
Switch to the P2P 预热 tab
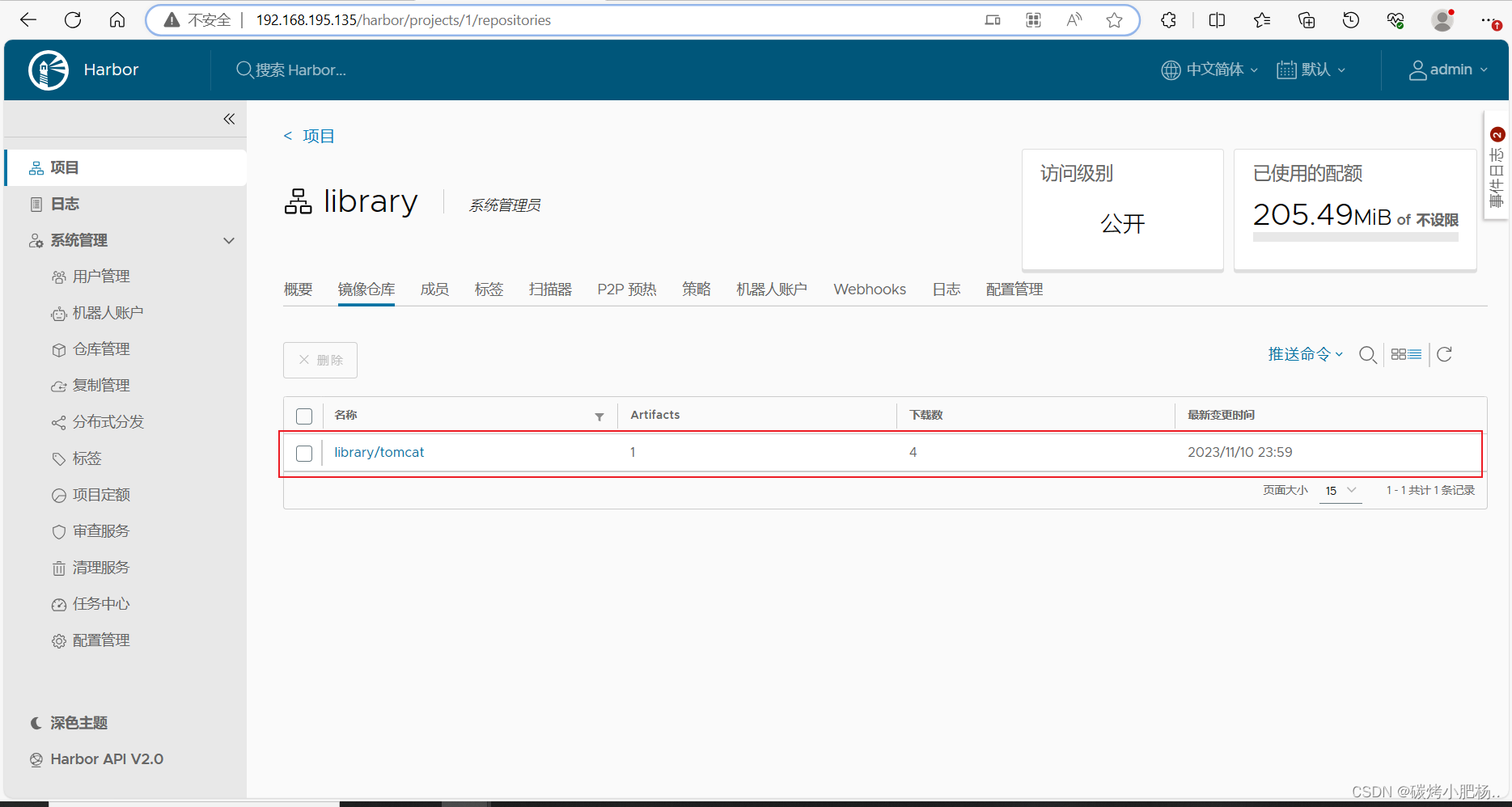click(627, 289)
